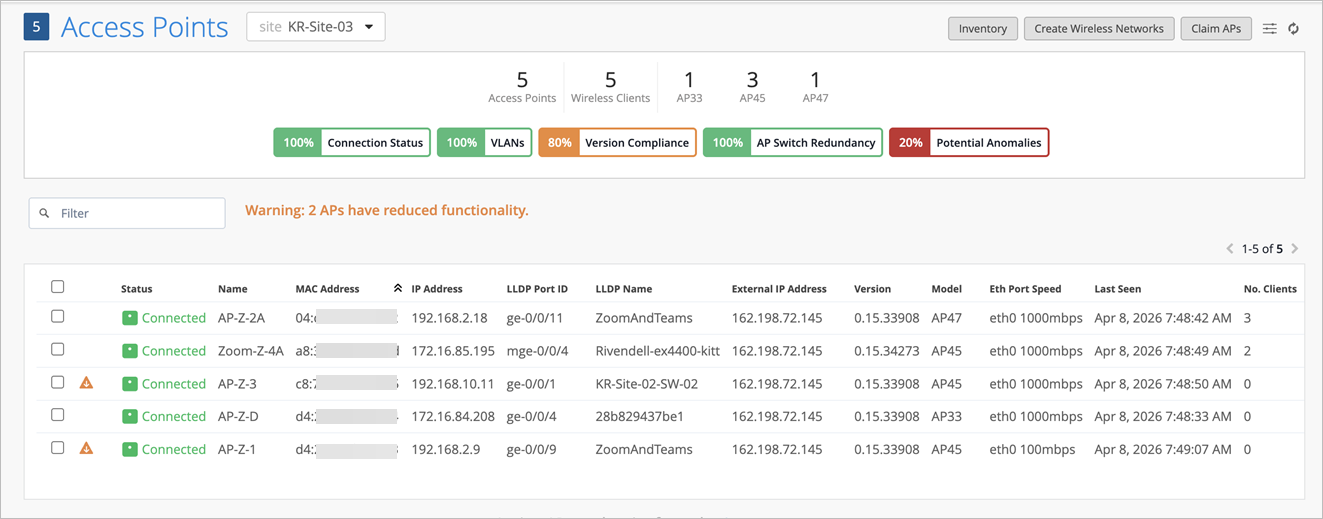Open table settings sliders icon
The height and width of the screenshot is (519, 1323).
(1269, 29)
